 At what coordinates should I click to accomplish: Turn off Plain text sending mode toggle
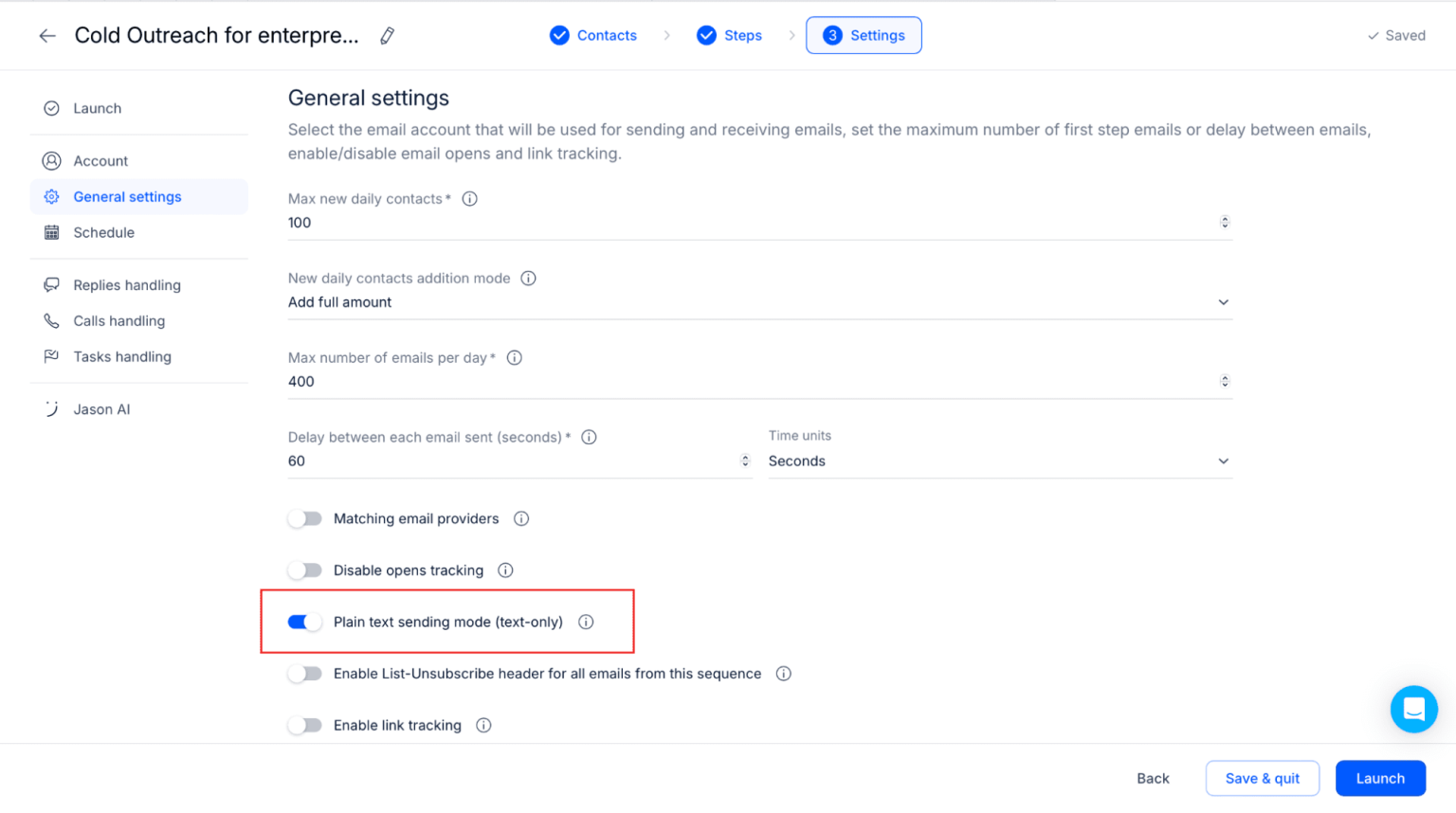coord(305,622)
